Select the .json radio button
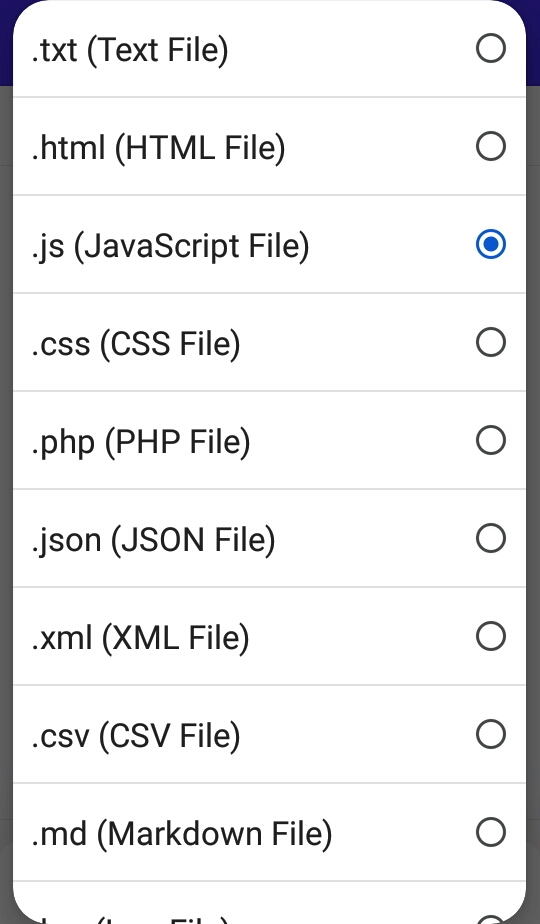Screen dimensions: 540x924 [x=490, y=538]
